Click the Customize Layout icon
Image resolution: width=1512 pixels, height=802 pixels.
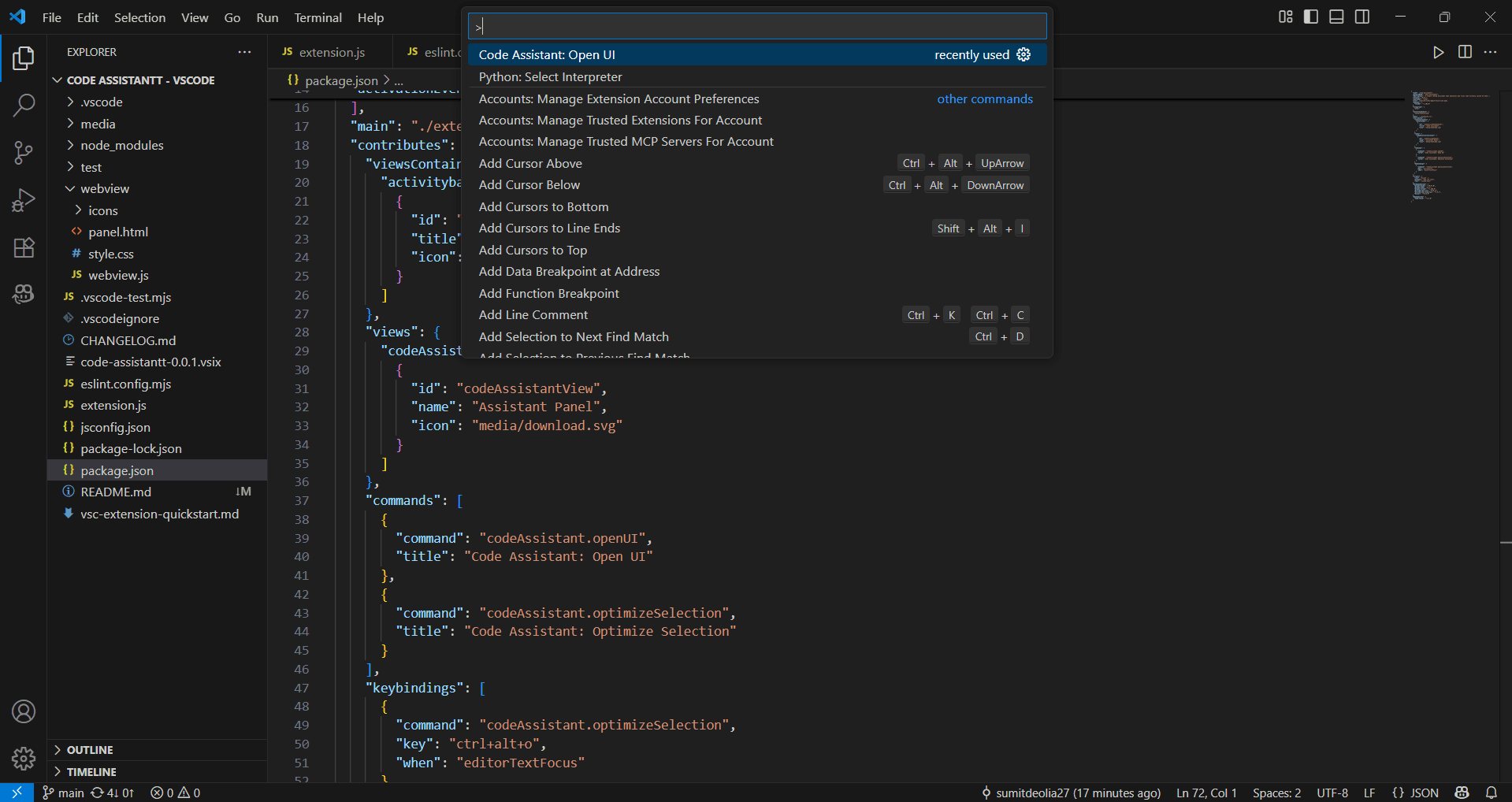click(x=1286, y=17)
